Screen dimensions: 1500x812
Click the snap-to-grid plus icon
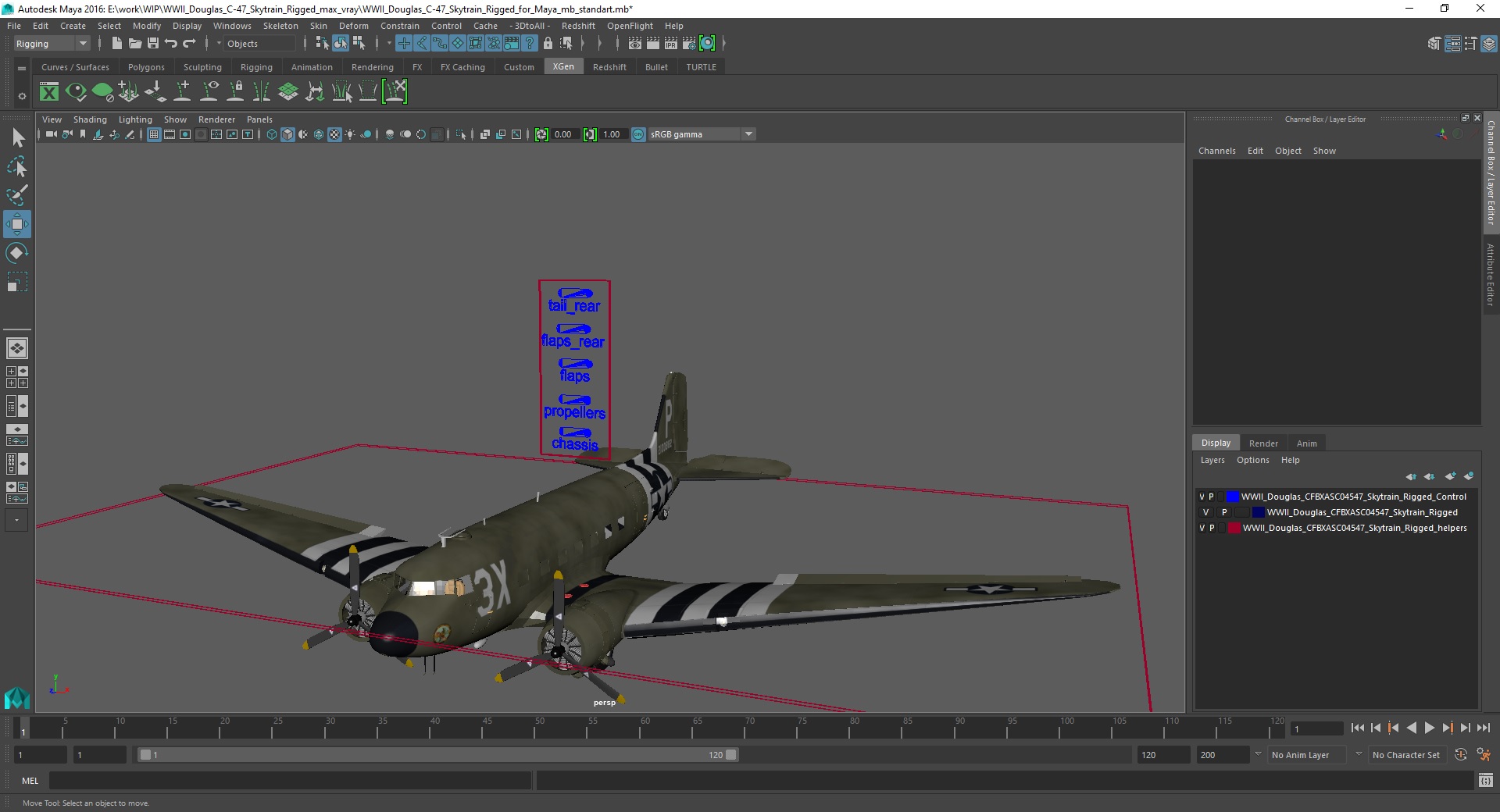tap(404, 44)
